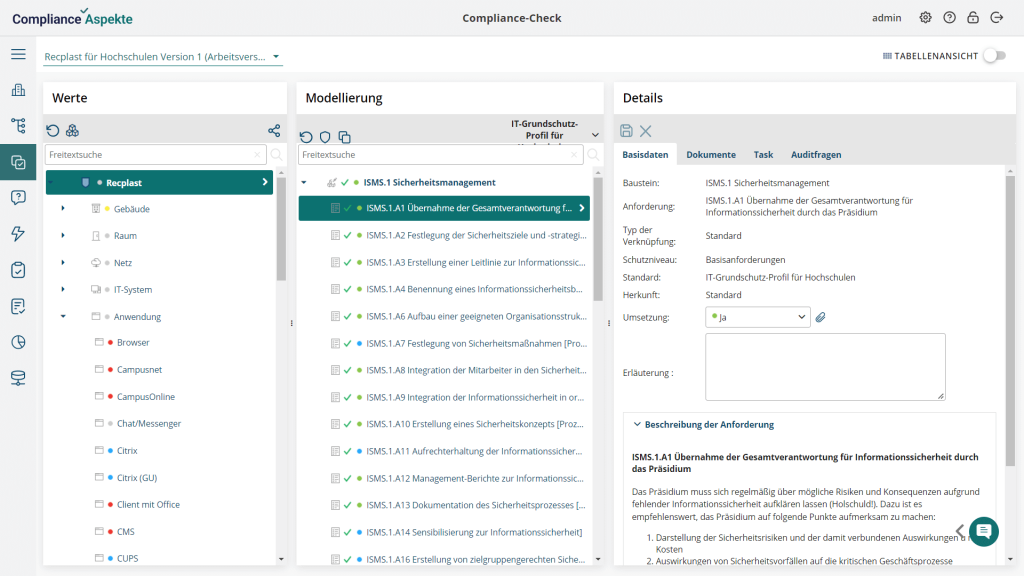Tick the checkbox beside ISMS.1.A3

tap(345, 261)
